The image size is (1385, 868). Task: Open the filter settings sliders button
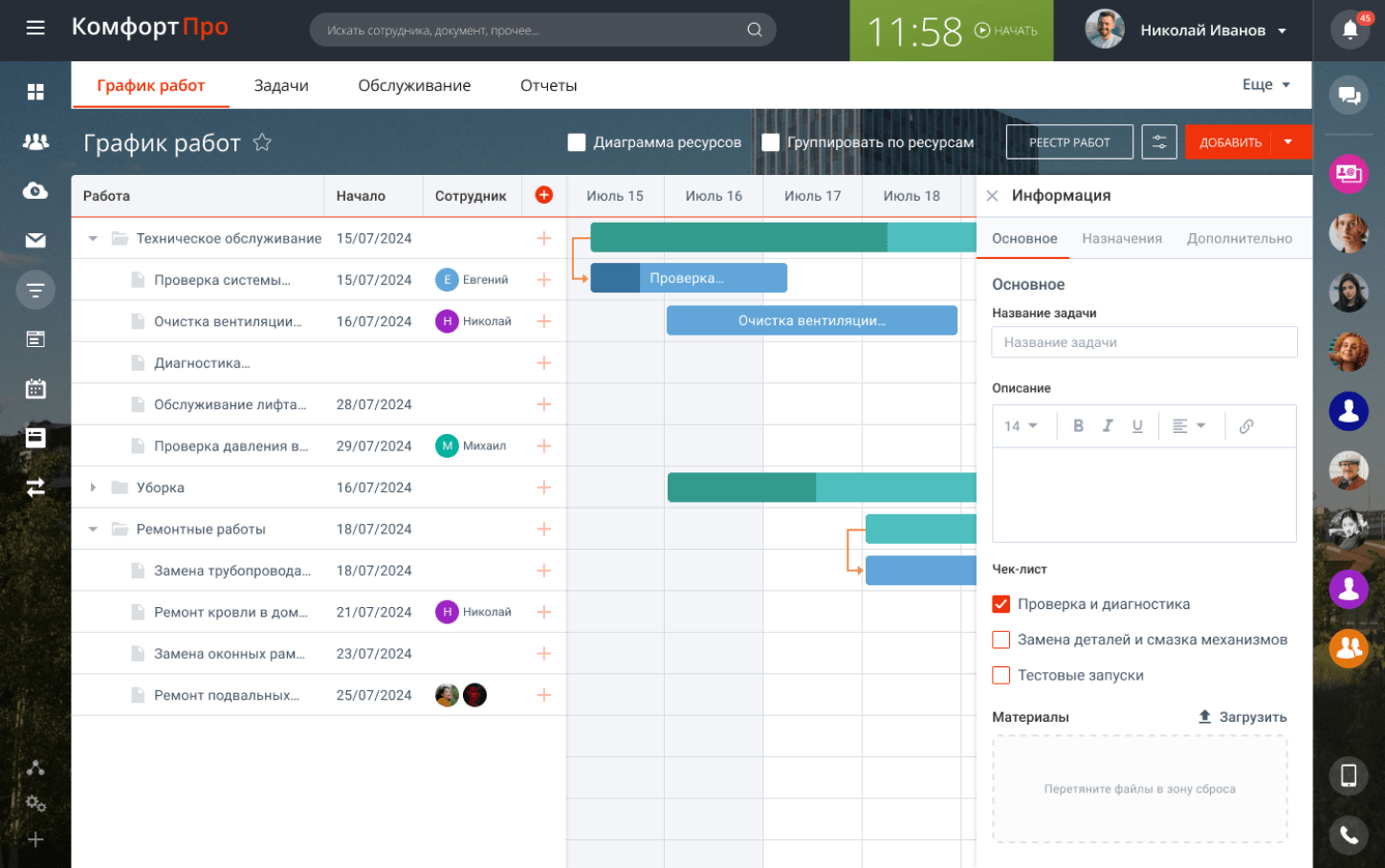1158,142
